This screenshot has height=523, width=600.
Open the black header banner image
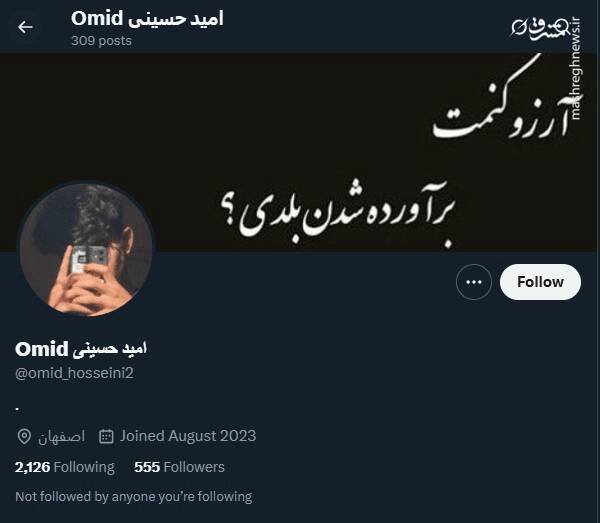[300, 152]
